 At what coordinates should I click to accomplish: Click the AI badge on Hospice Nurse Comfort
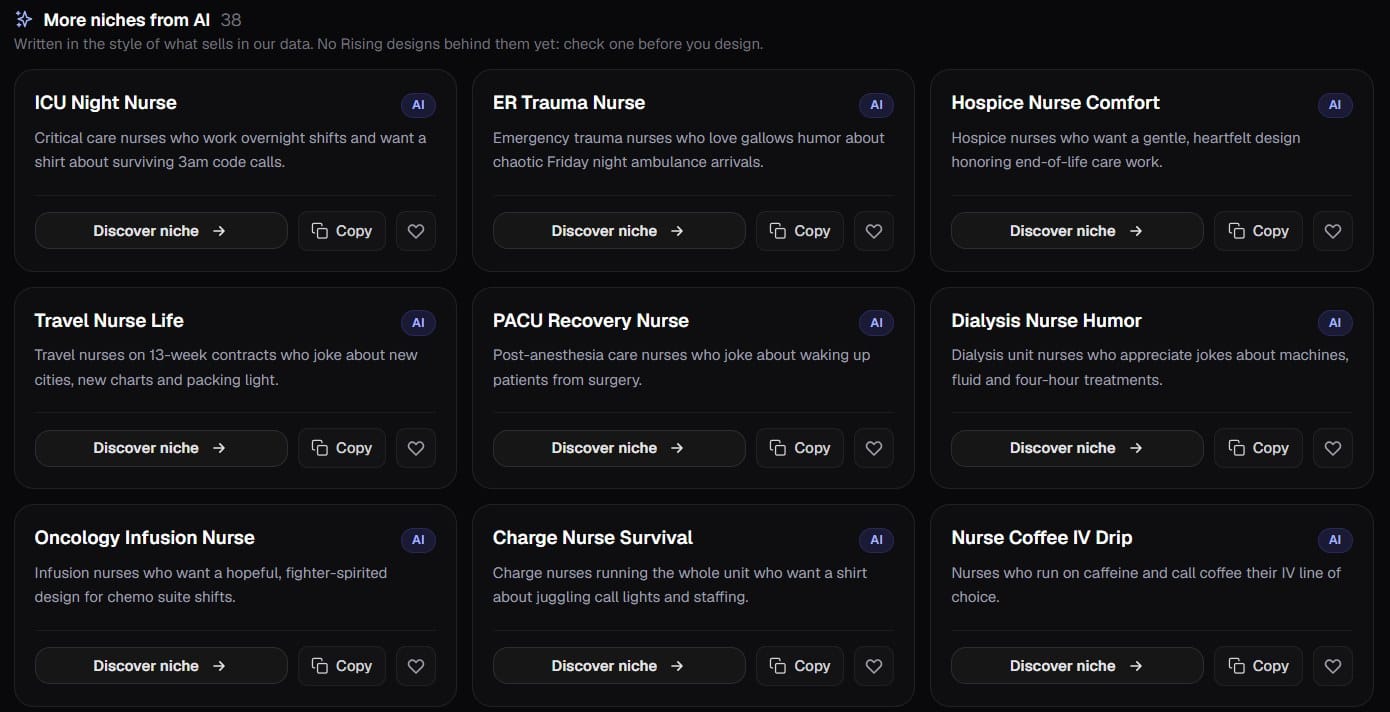(x=1335, y=105)
